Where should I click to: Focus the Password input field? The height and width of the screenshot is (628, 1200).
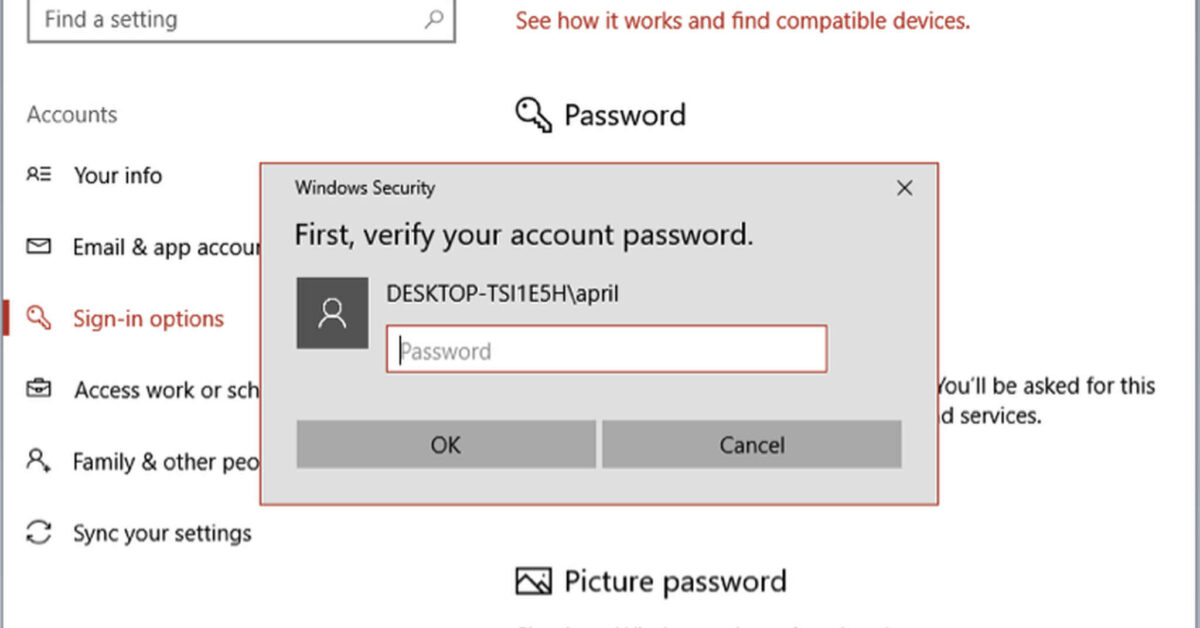605,349
